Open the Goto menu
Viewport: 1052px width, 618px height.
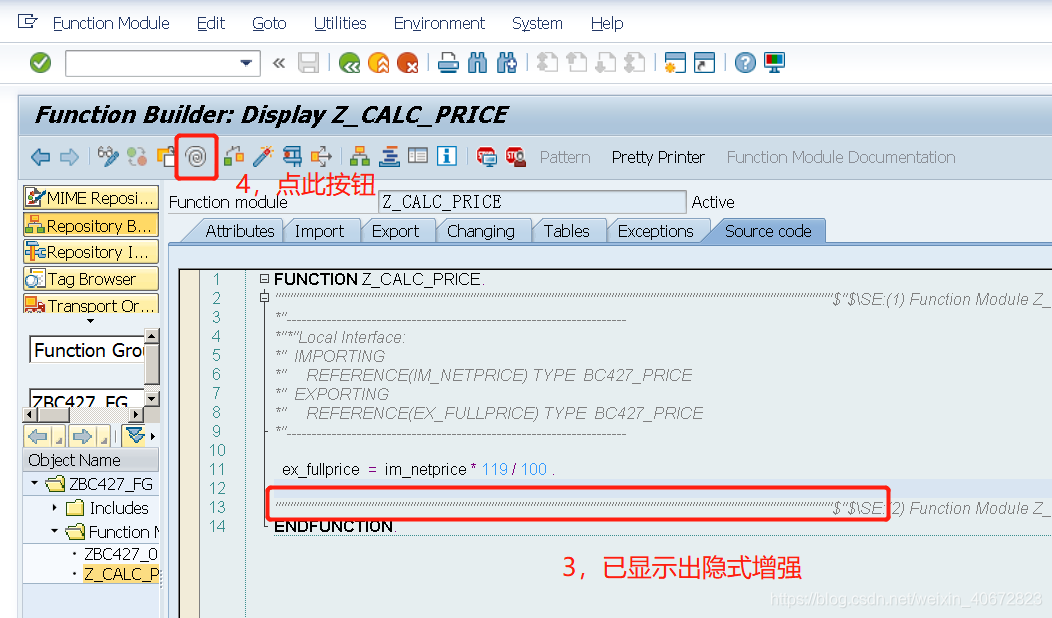[x=269, y=23]
